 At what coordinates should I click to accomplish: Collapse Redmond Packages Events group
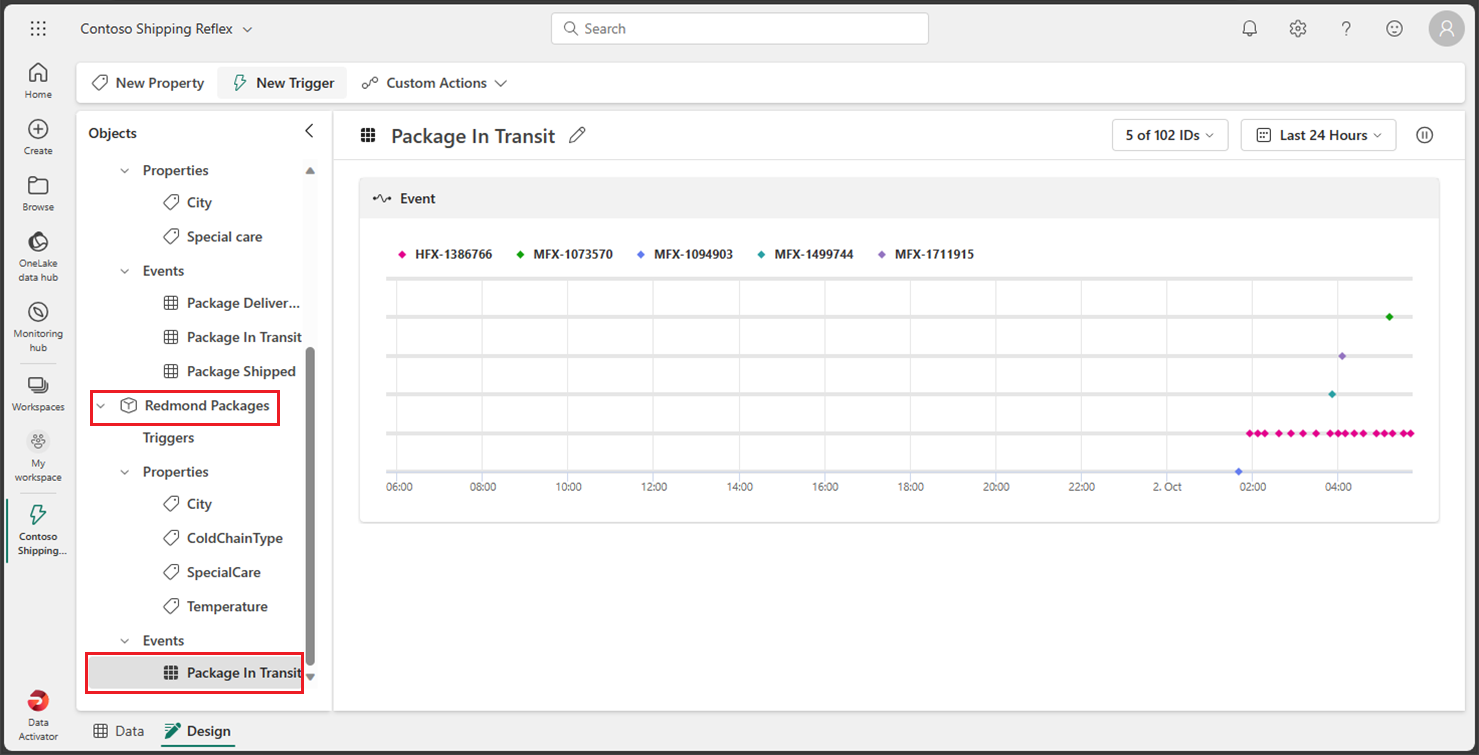coord(125,641)
